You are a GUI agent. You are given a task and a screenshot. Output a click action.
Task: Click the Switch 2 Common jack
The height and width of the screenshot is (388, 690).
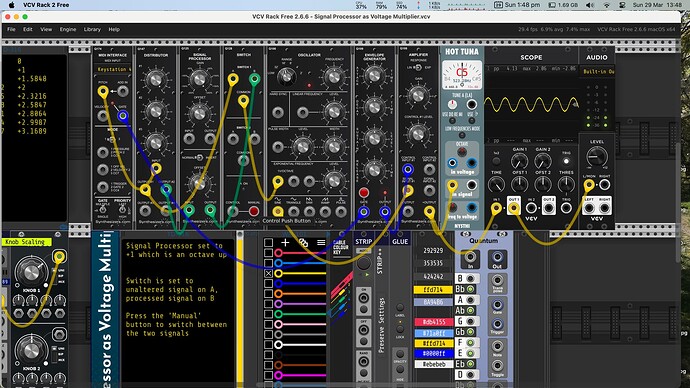[243, 160]
